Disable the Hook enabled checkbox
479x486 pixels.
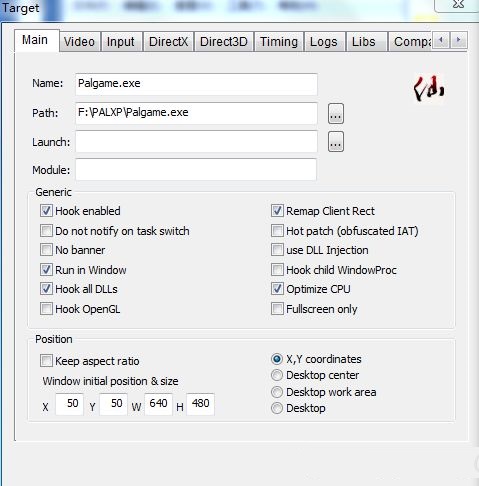(46, 211)
